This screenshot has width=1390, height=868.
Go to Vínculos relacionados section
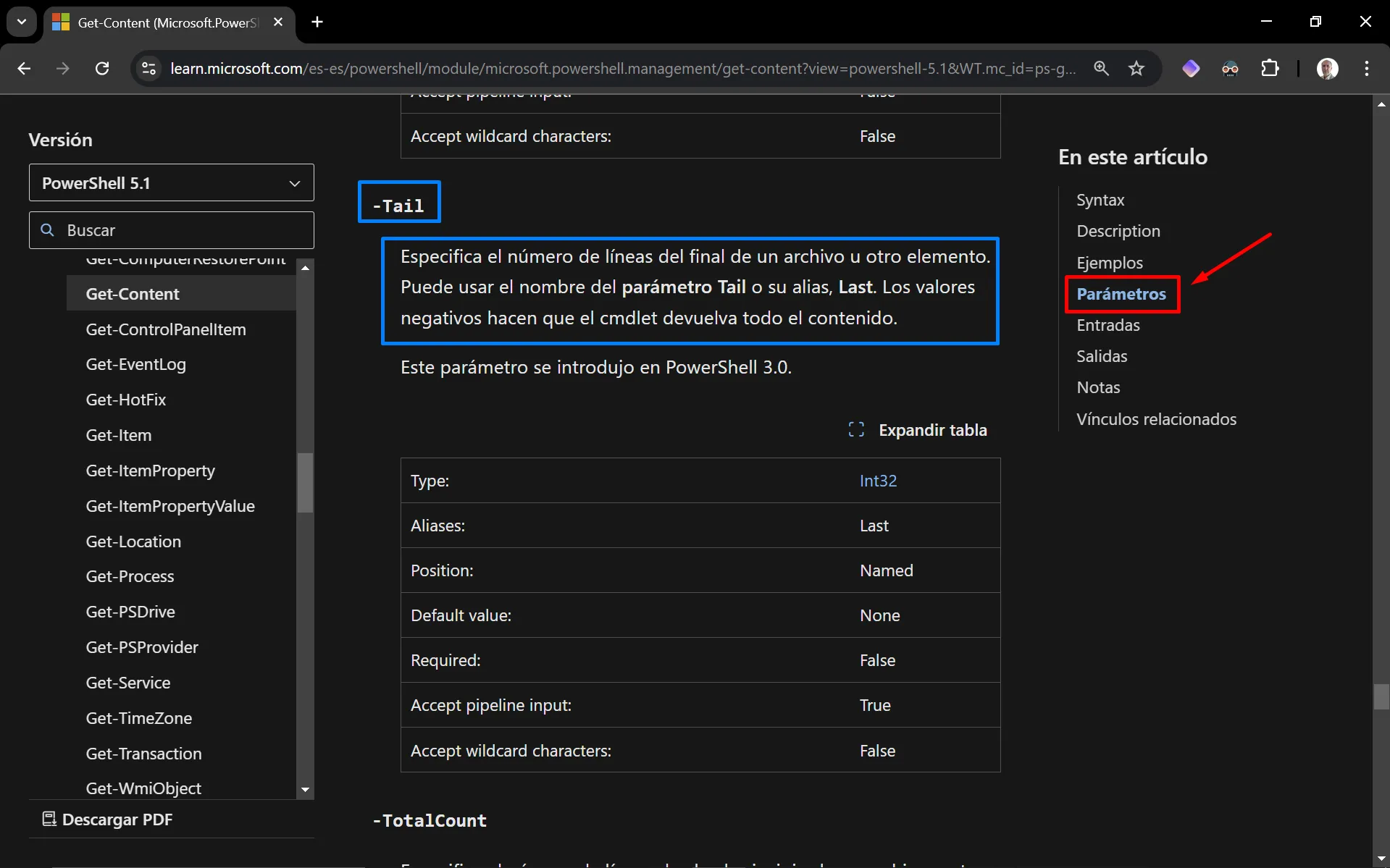1156,419
